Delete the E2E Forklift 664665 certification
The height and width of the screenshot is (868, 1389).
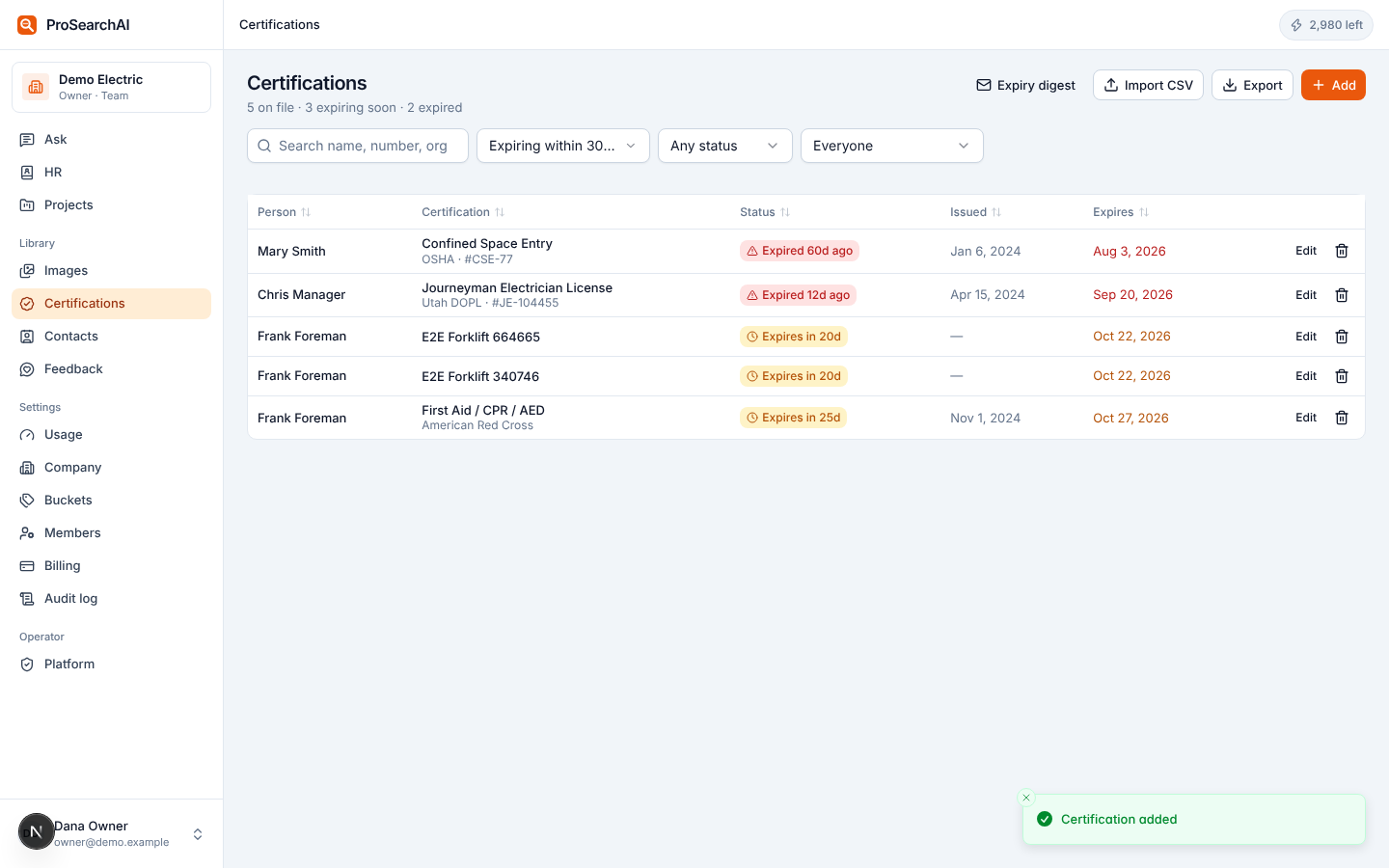1341,337
